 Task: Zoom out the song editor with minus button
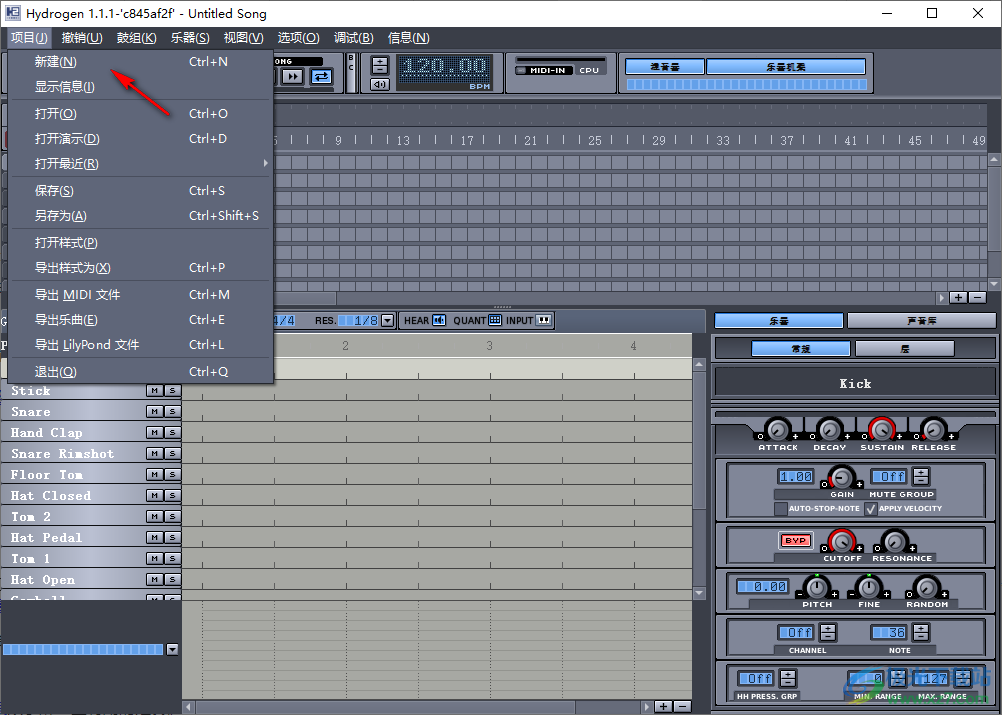(x=977, y=297)
